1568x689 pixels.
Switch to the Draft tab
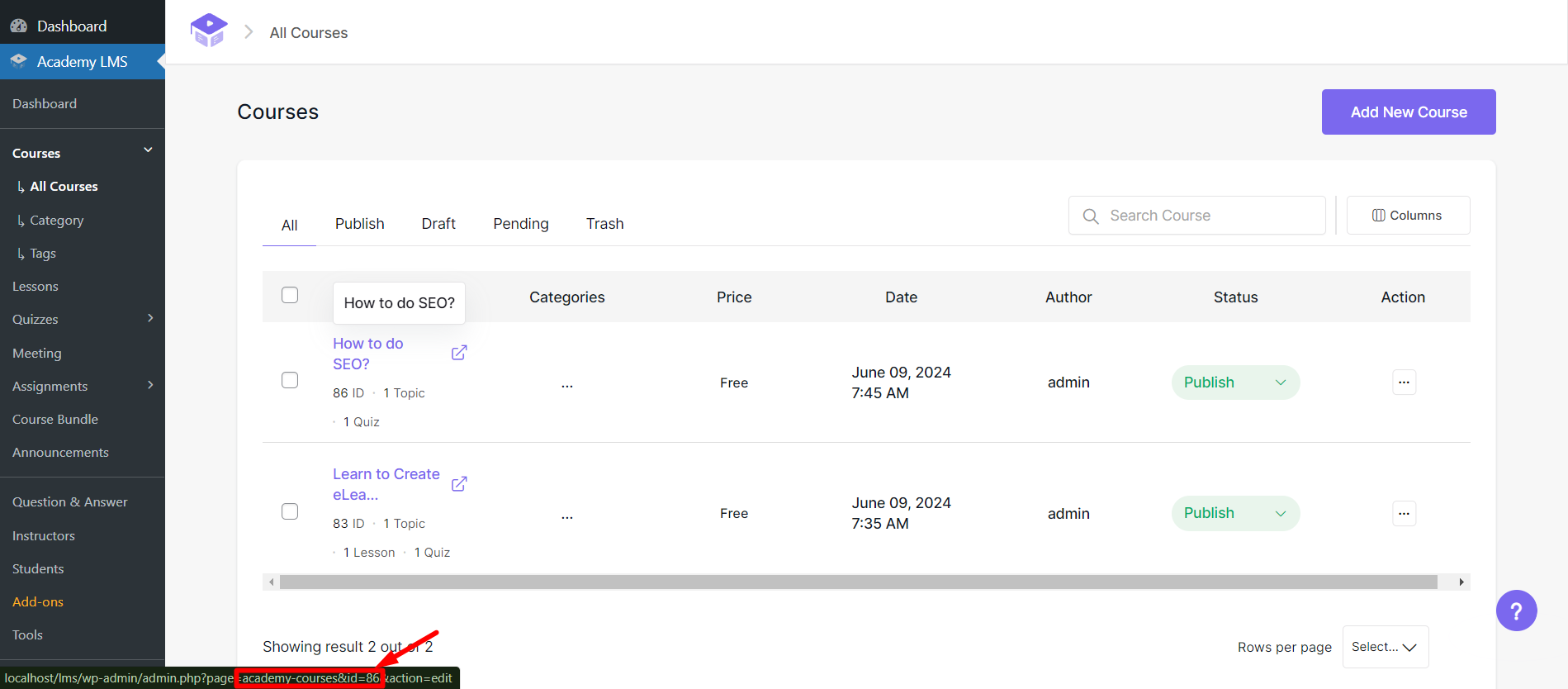pos(438,224)
